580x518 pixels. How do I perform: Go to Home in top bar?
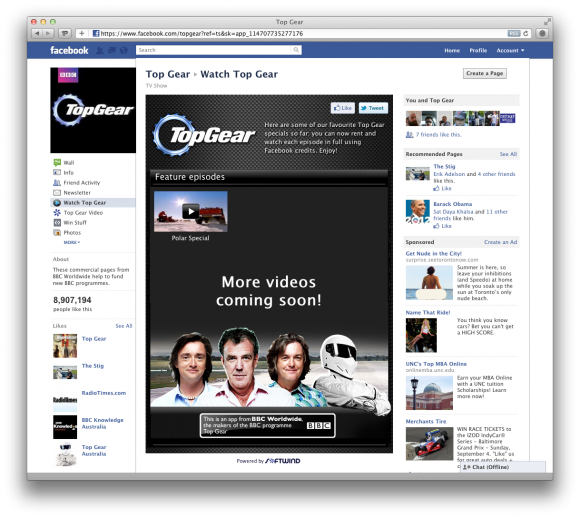[x=452, y=50]
